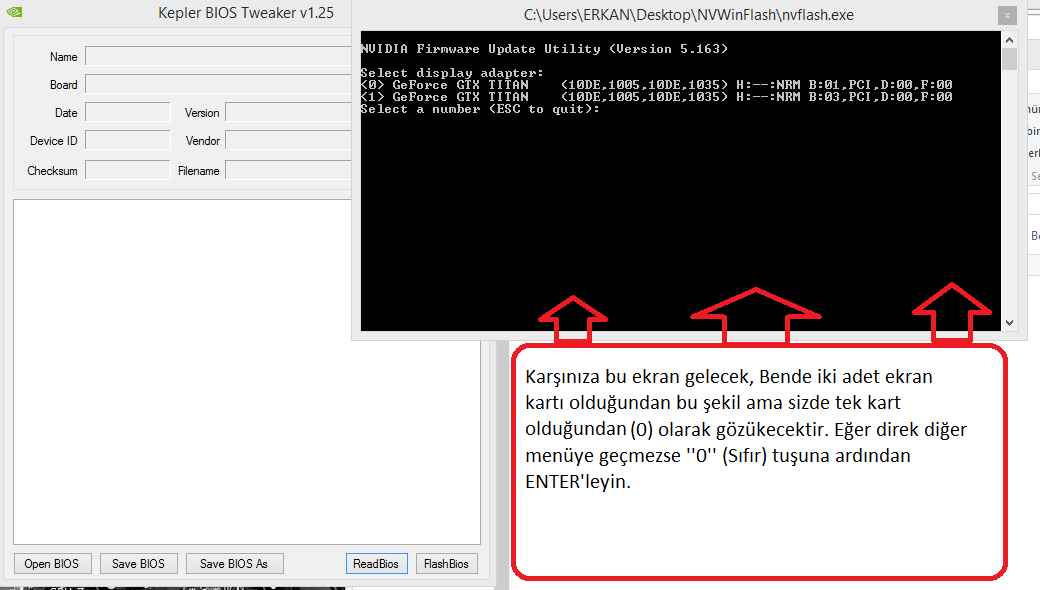Screen dimensions: 1040x590
Task: Click 'Select a number (ESC to quit):' prompt
Action: tap(480, 109)
